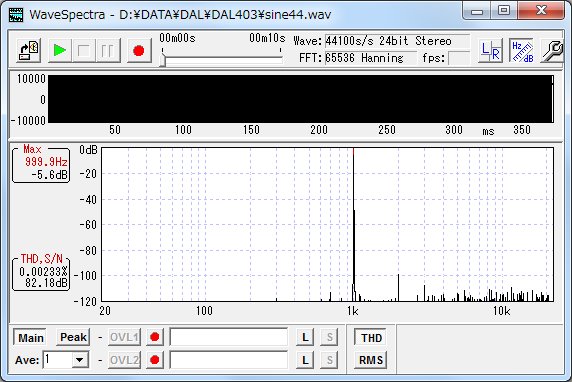The width and height of the screenshot is (572, 382).
Task: Open the Ave averaging count dropdown
Action: (80, 360)
